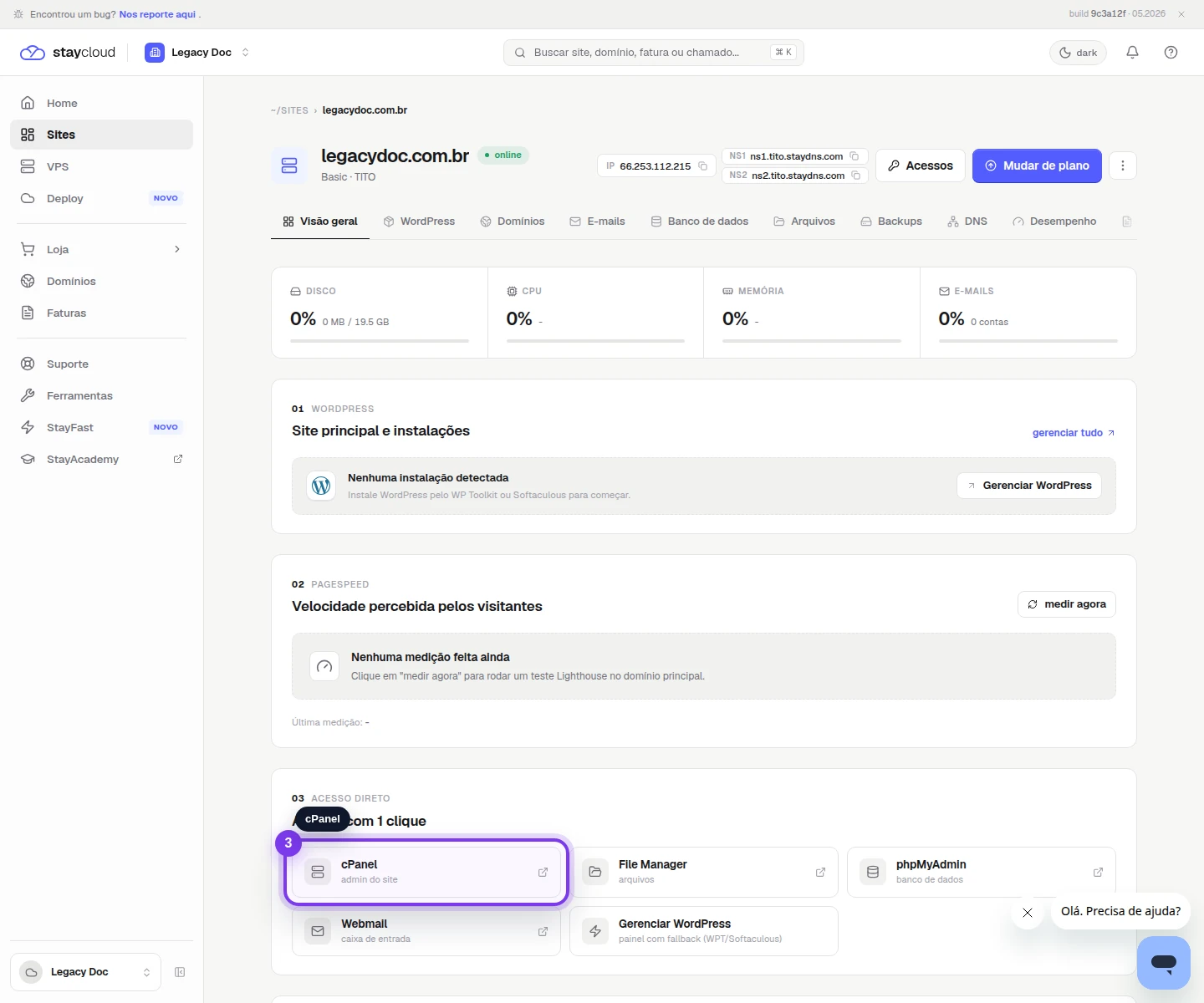Viewport: 1204px width, 1003px height.
Task: Open the three-dot more options menu
Action: tap(1123, 165)
